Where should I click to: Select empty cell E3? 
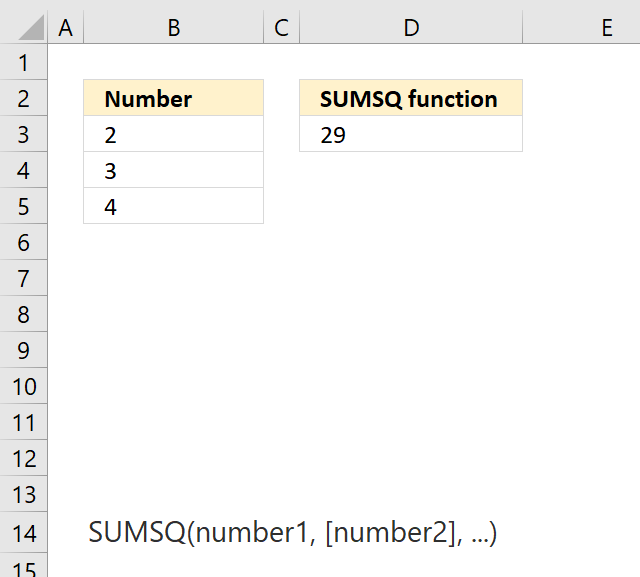pyautogui.click(x=581, y=134)
